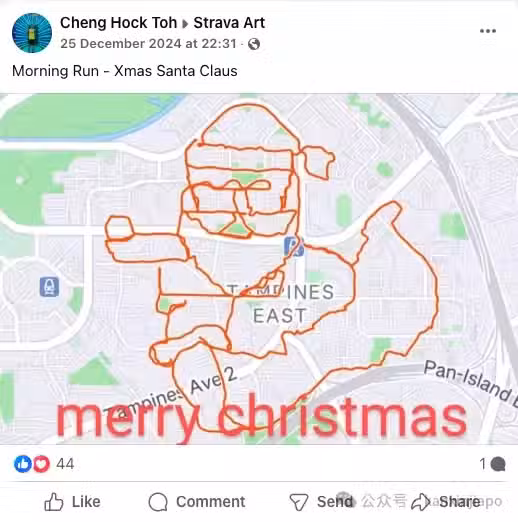The height and width of the screenshot is (522, 518).
Task: Open the three-dot post options menu
Action: 488,31
